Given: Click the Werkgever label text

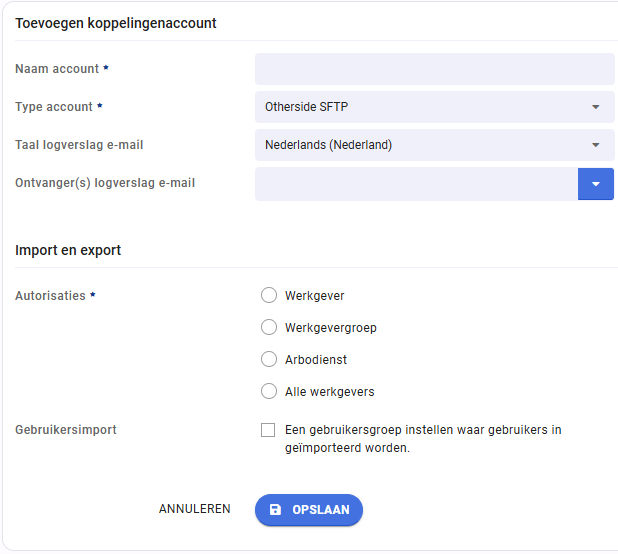Looking at the screenshot, I should point(315,296).
